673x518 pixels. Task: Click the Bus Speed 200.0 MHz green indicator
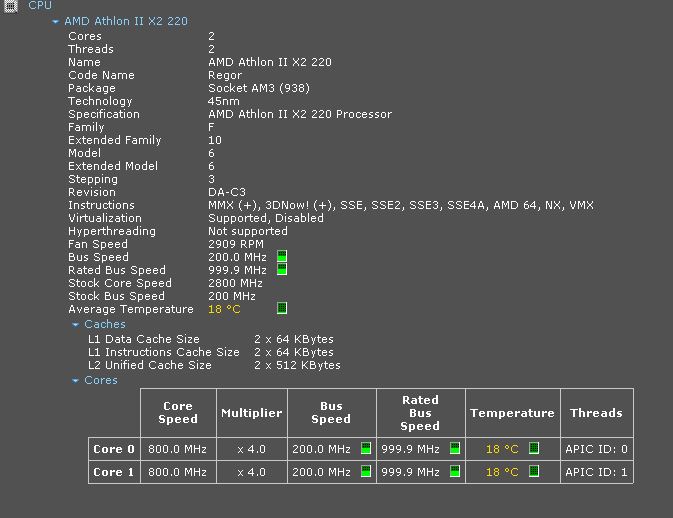pos(282,256)
